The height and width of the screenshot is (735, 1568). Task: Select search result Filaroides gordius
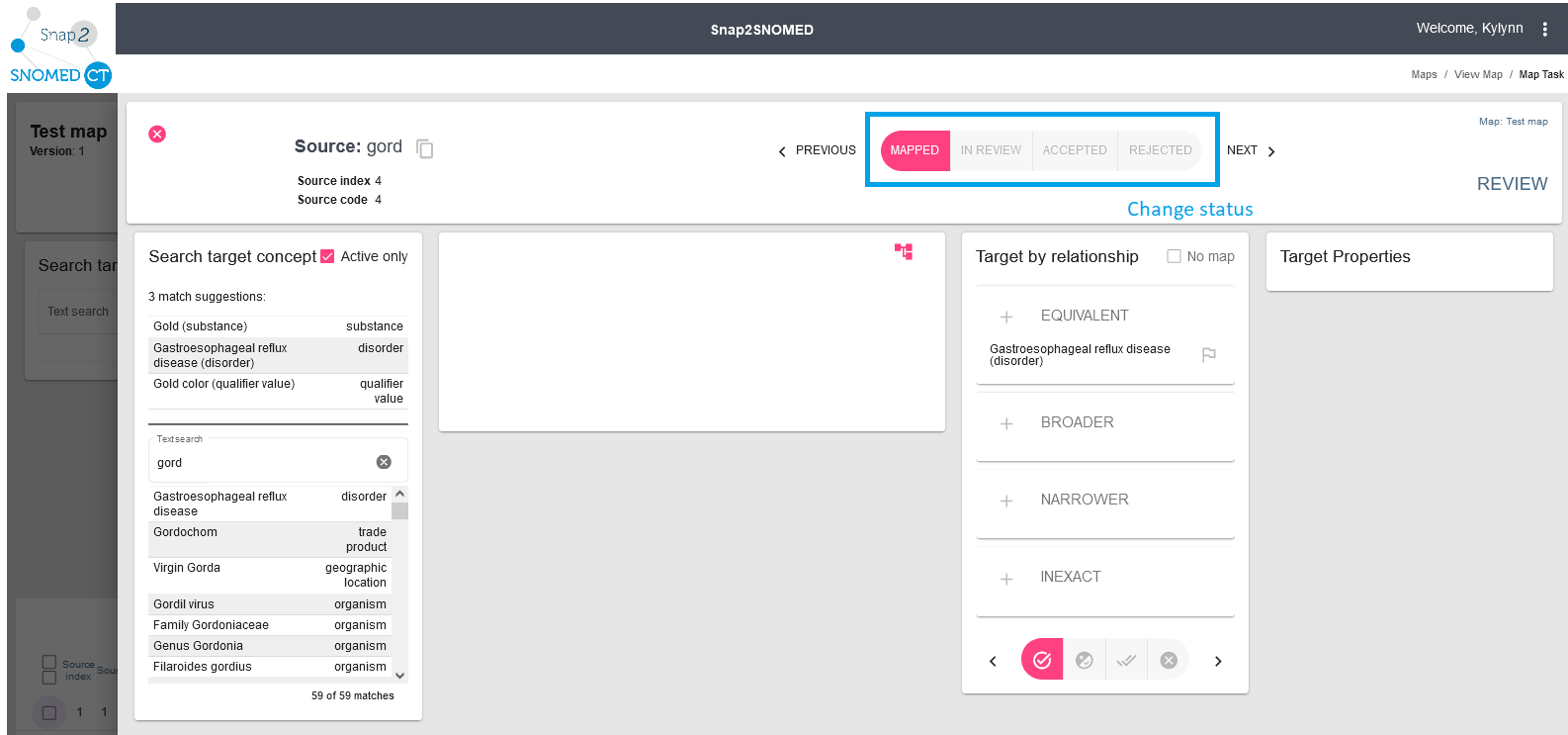click(270, 666)
